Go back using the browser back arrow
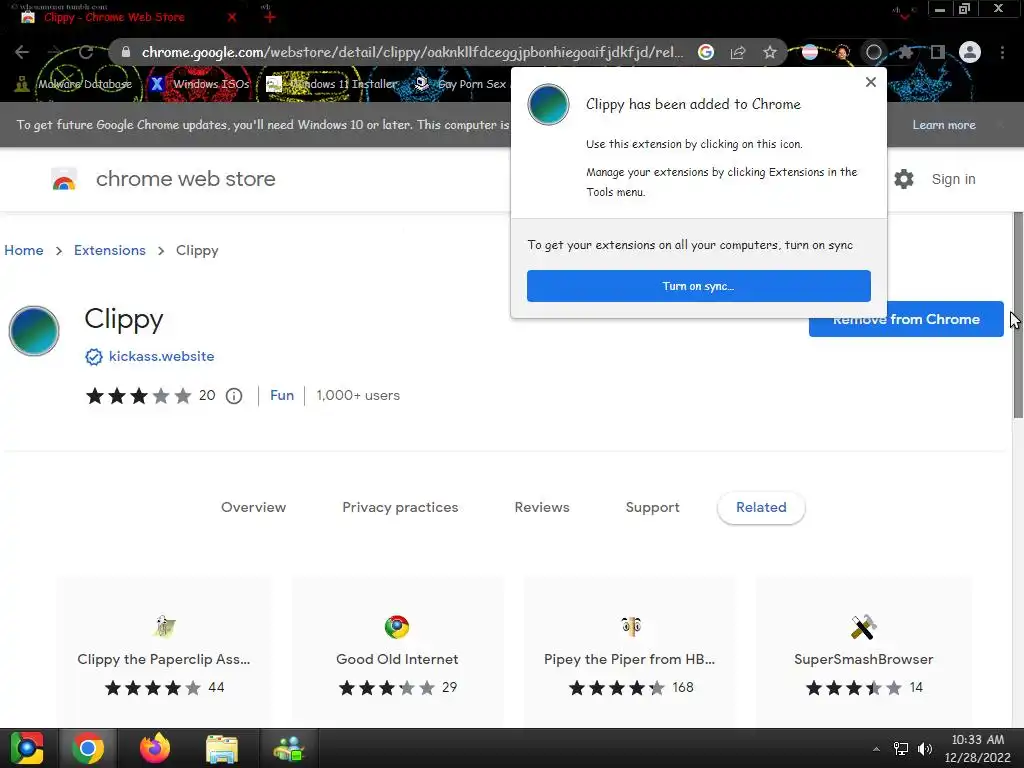The image size is (1024, 768). click(x=22, y=52)
